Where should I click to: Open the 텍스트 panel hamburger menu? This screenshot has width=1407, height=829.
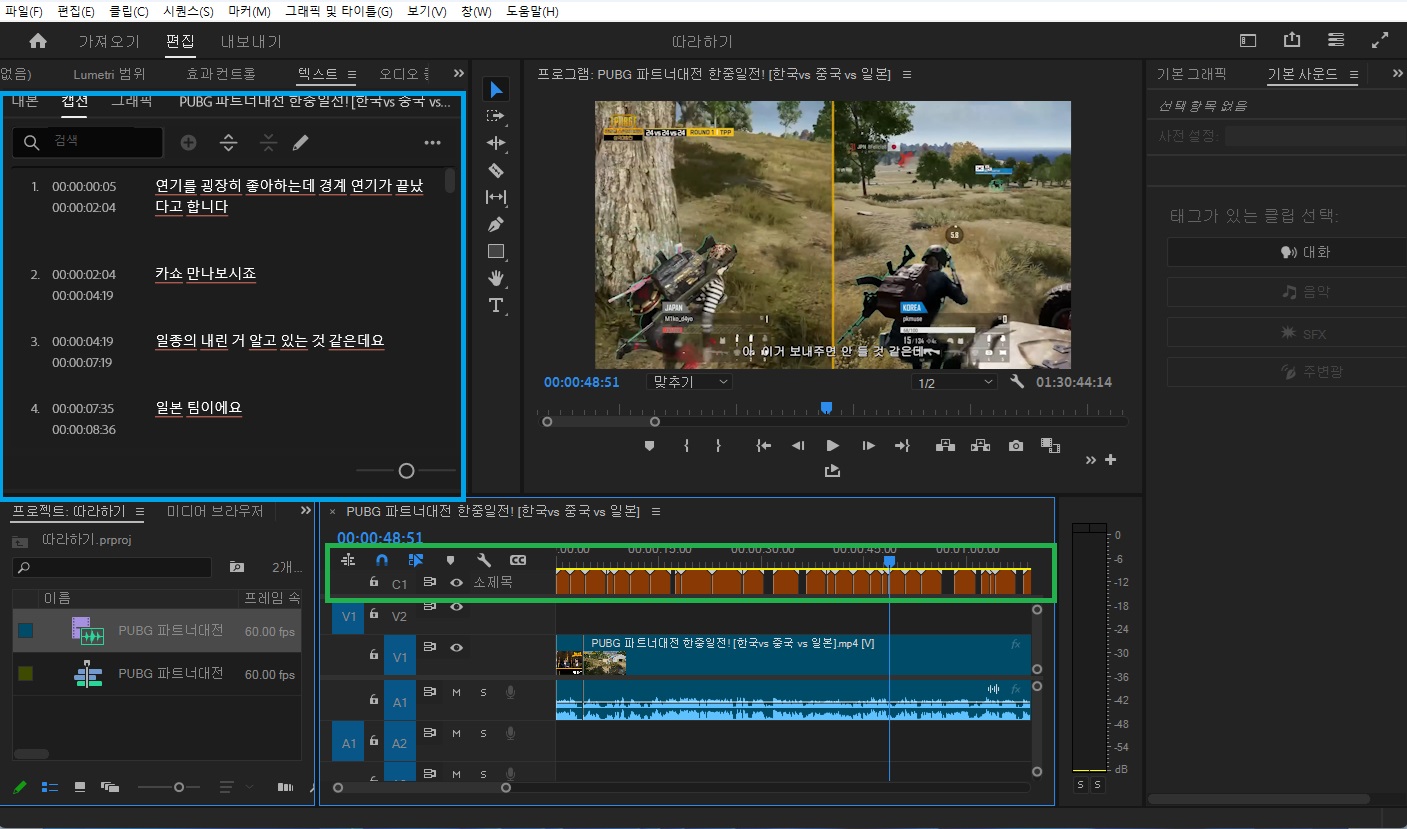click(x=351, y=74)
